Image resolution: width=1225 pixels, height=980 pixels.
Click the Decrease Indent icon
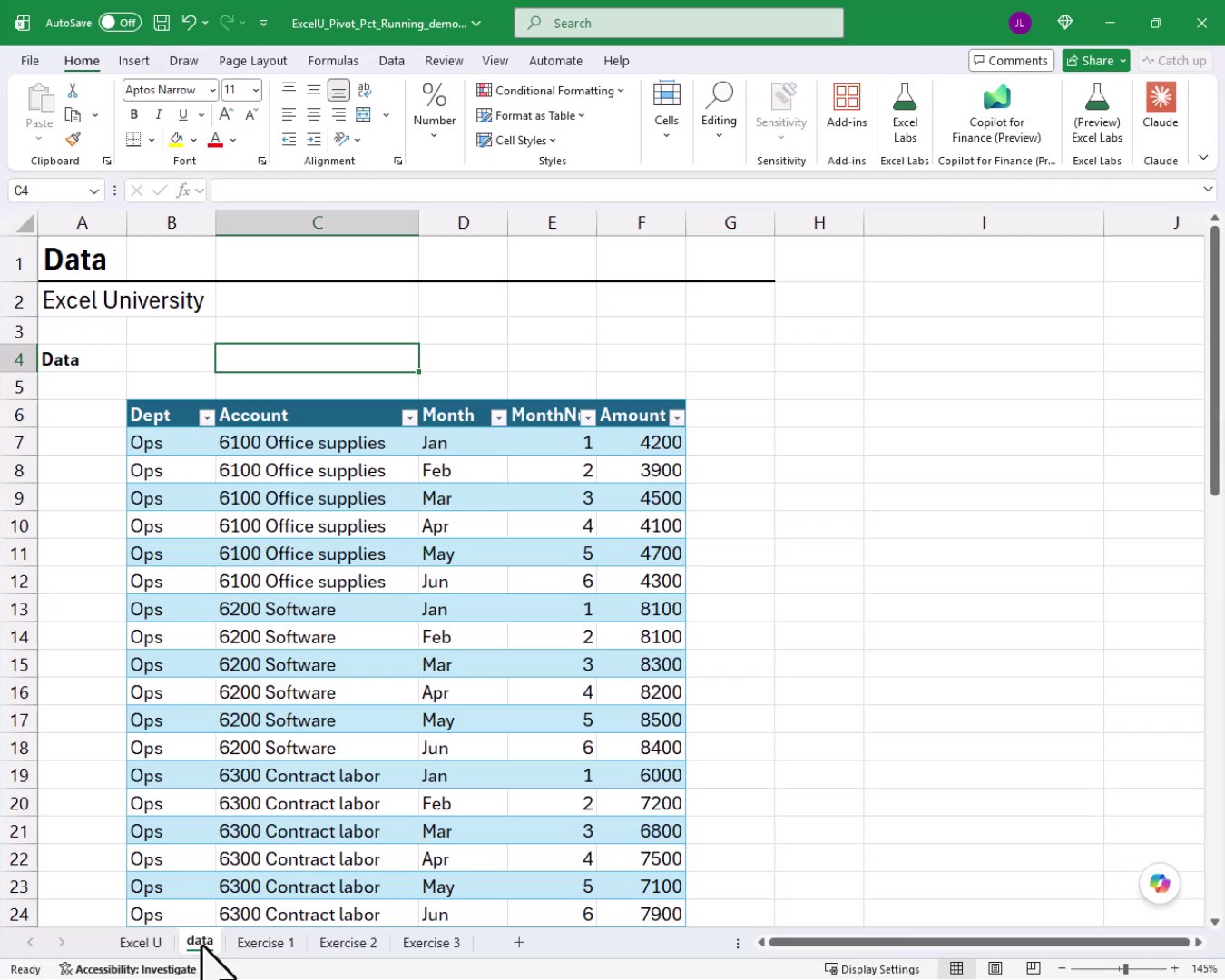(289, 140)
